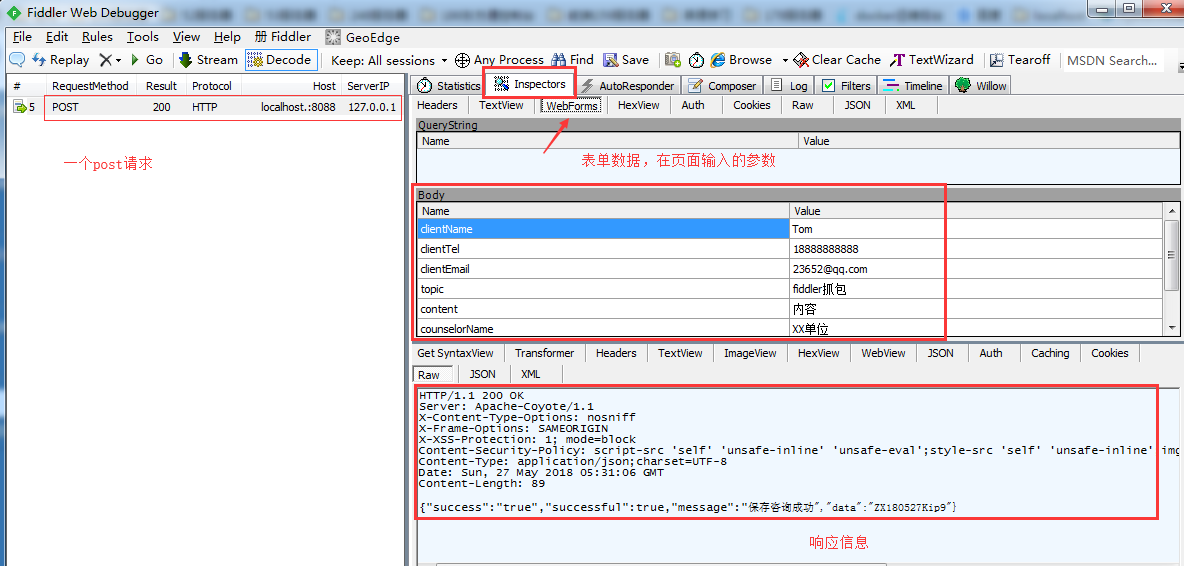Open the Help menu

pyautogui.click(x=227, y=37)
